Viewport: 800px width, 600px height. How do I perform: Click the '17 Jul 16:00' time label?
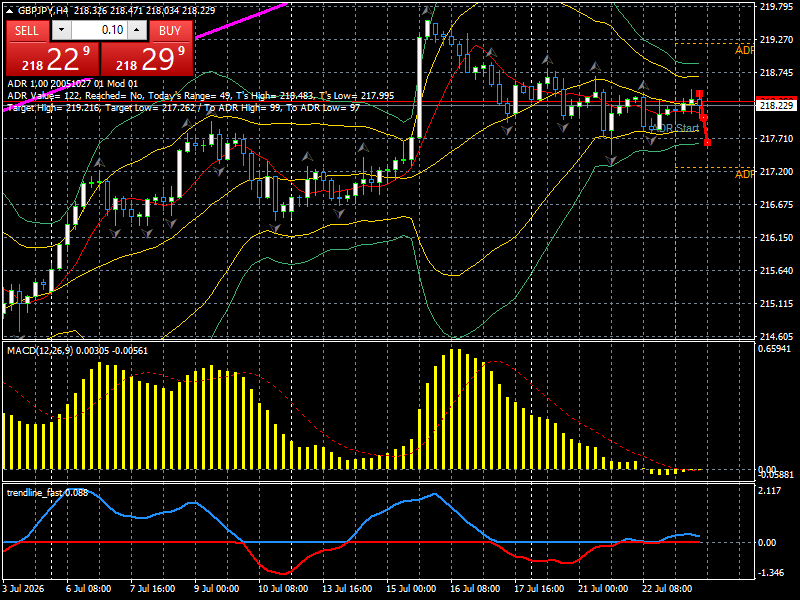pos(540,589)
